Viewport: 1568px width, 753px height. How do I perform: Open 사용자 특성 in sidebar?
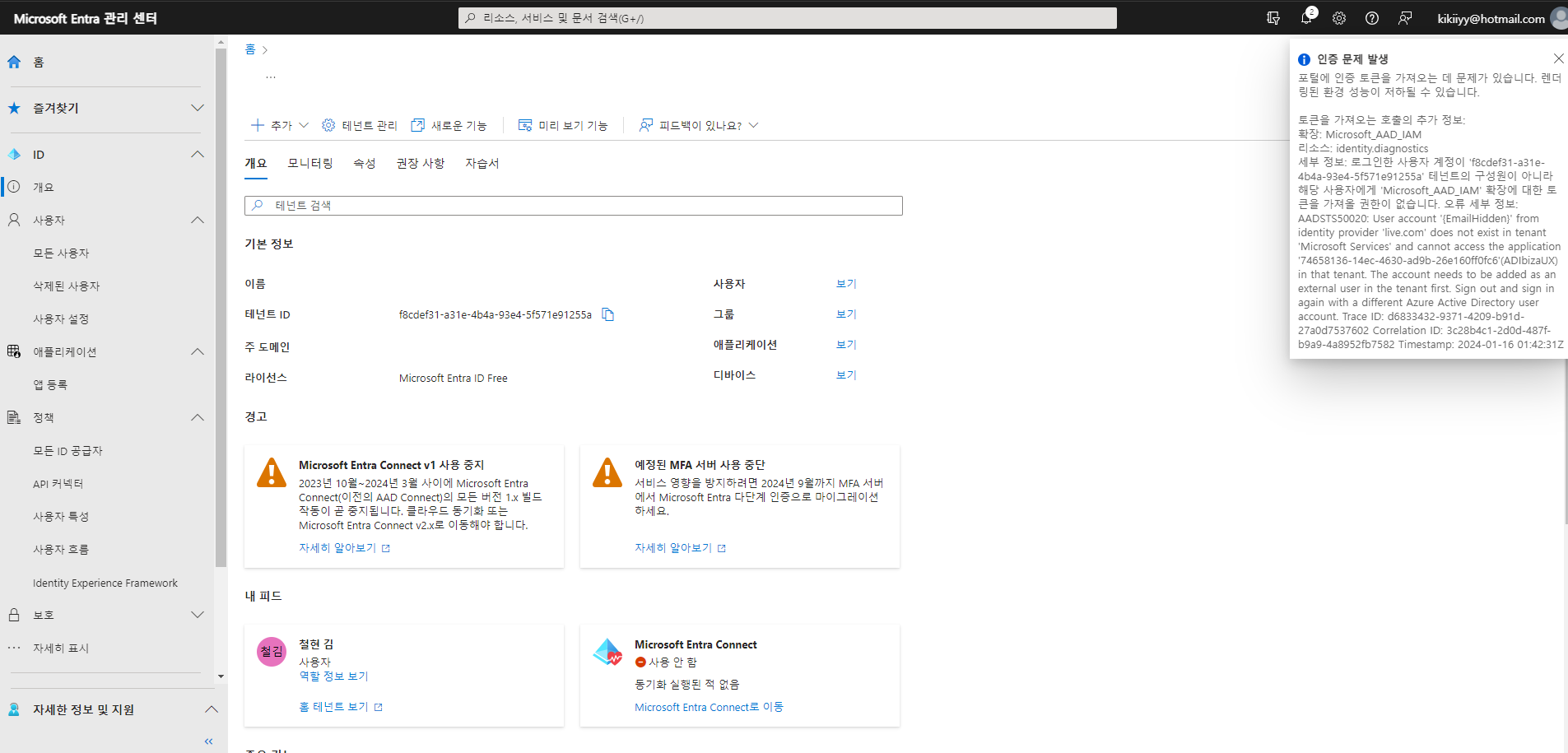[61, 517]
